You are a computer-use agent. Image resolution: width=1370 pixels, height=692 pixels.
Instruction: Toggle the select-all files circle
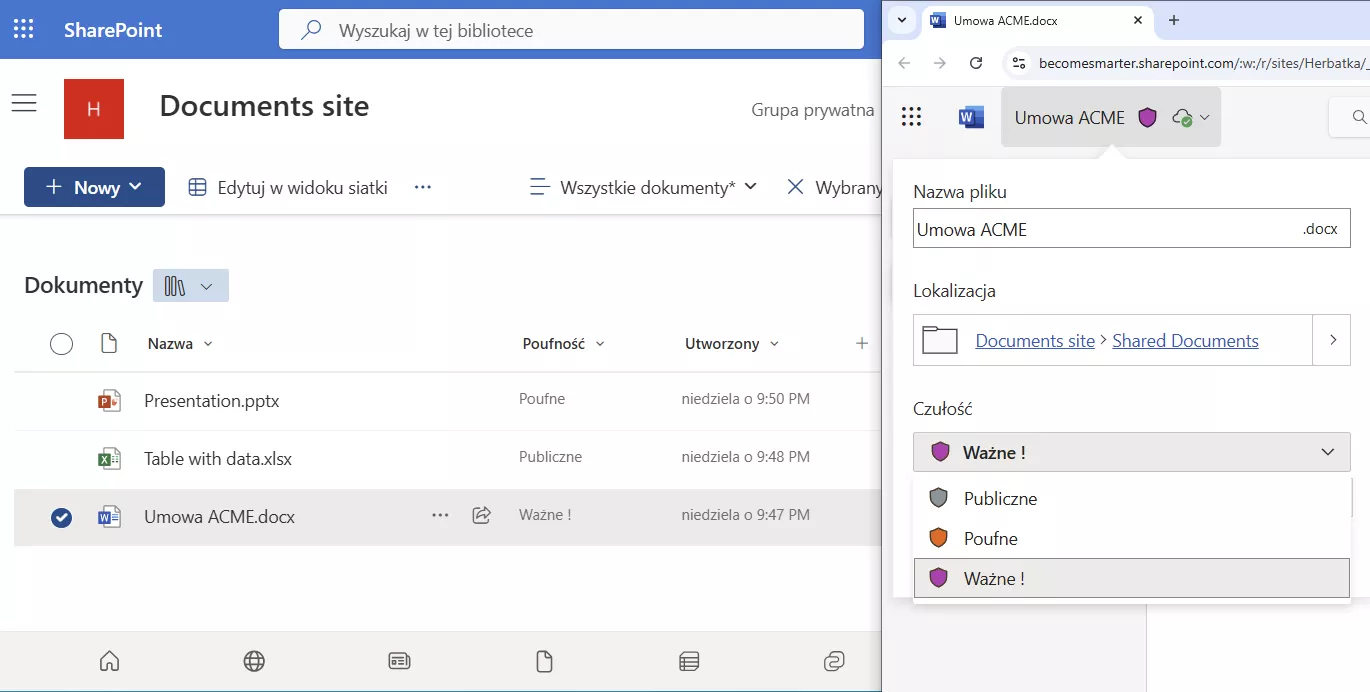click(x=61, y=344)
